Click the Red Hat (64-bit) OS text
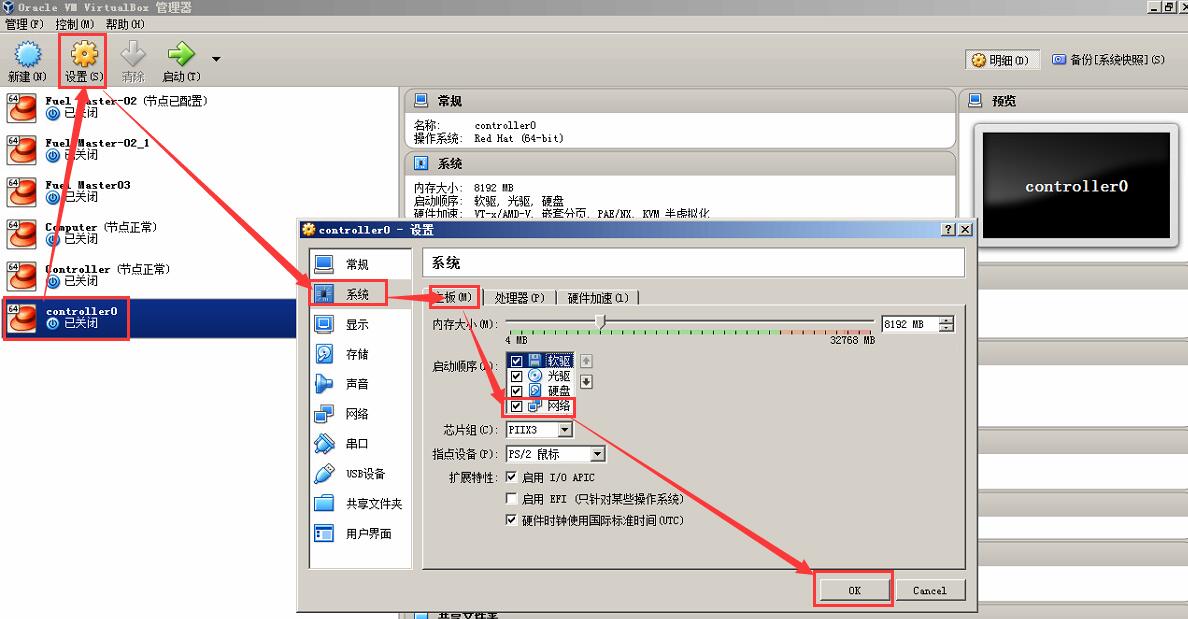 tap(519, 139)
